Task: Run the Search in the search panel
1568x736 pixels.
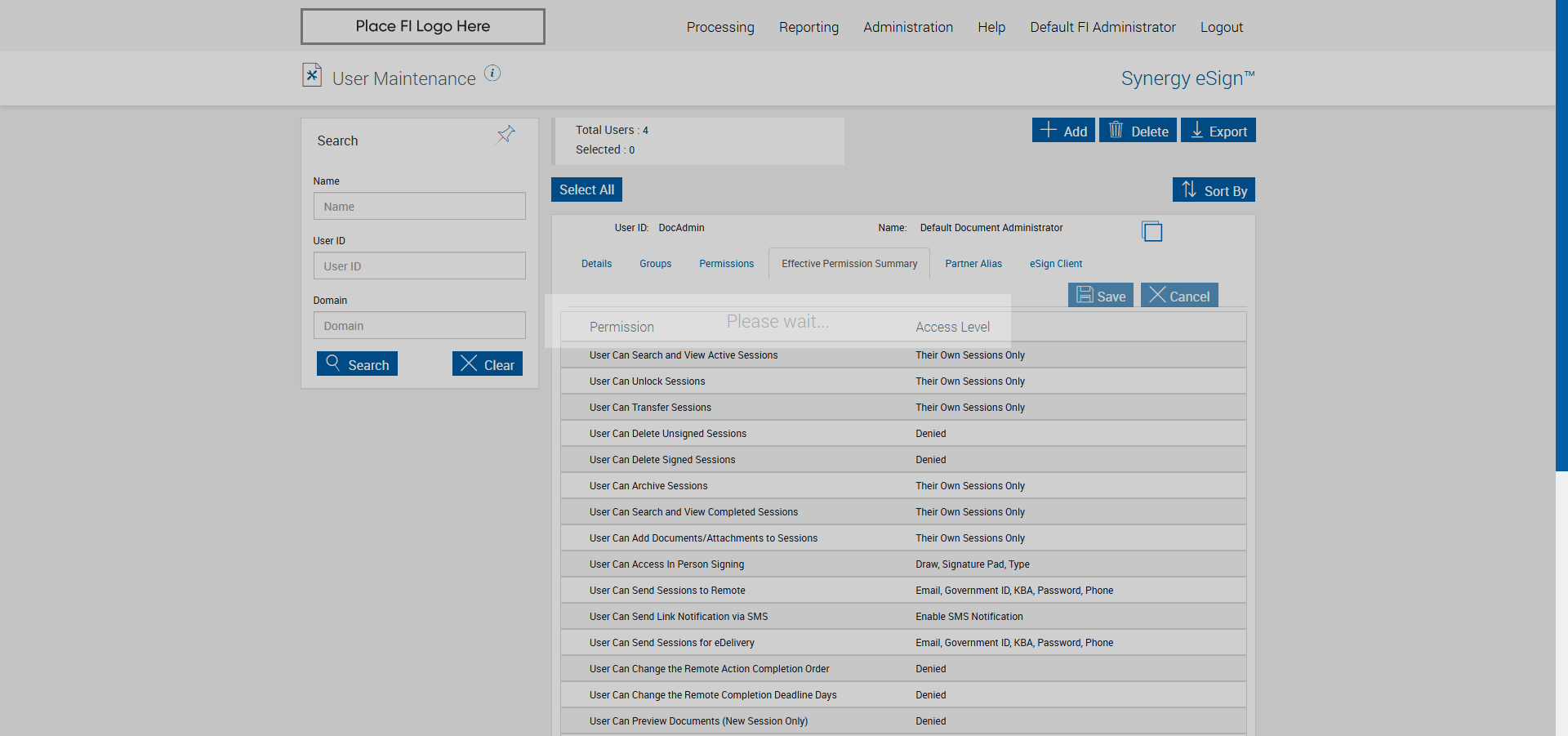Action: (357, 364)
